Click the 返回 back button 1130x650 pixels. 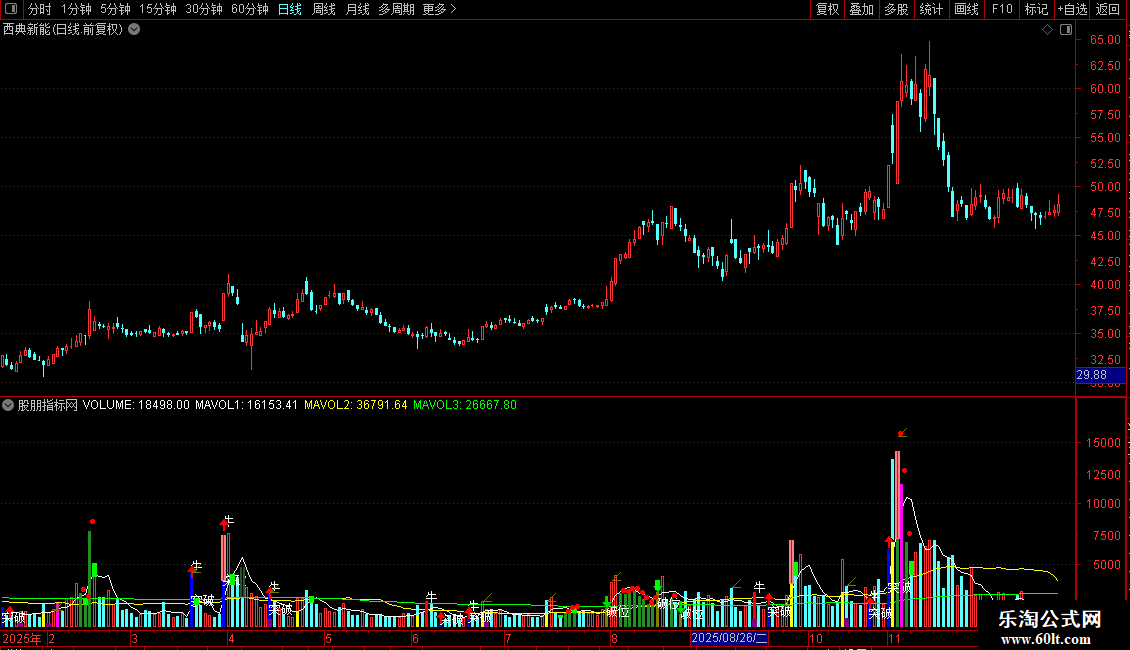coord(1108,9)
